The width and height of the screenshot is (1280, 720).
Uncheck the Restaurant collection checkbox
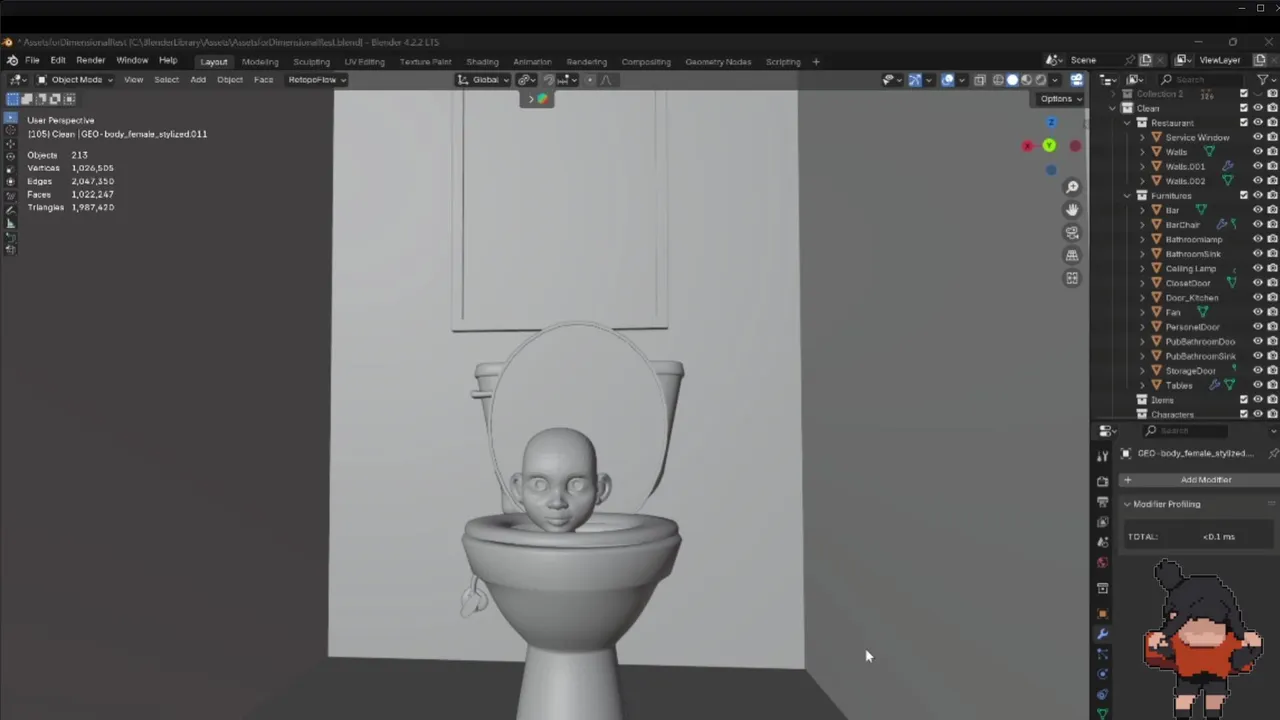coord(1244,122)
